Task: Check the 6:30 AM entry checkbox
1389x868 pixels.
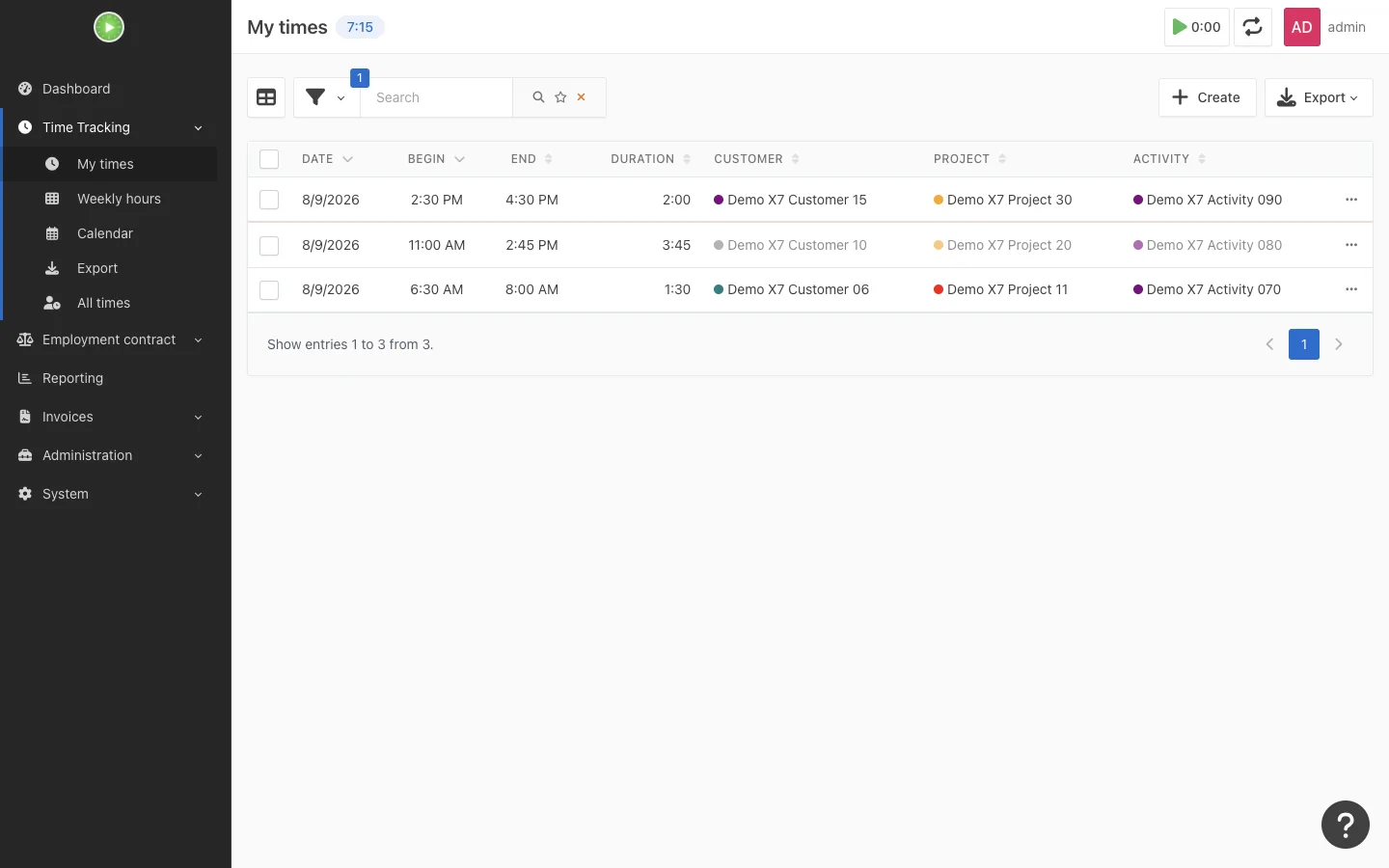Action: coord(269,289)
